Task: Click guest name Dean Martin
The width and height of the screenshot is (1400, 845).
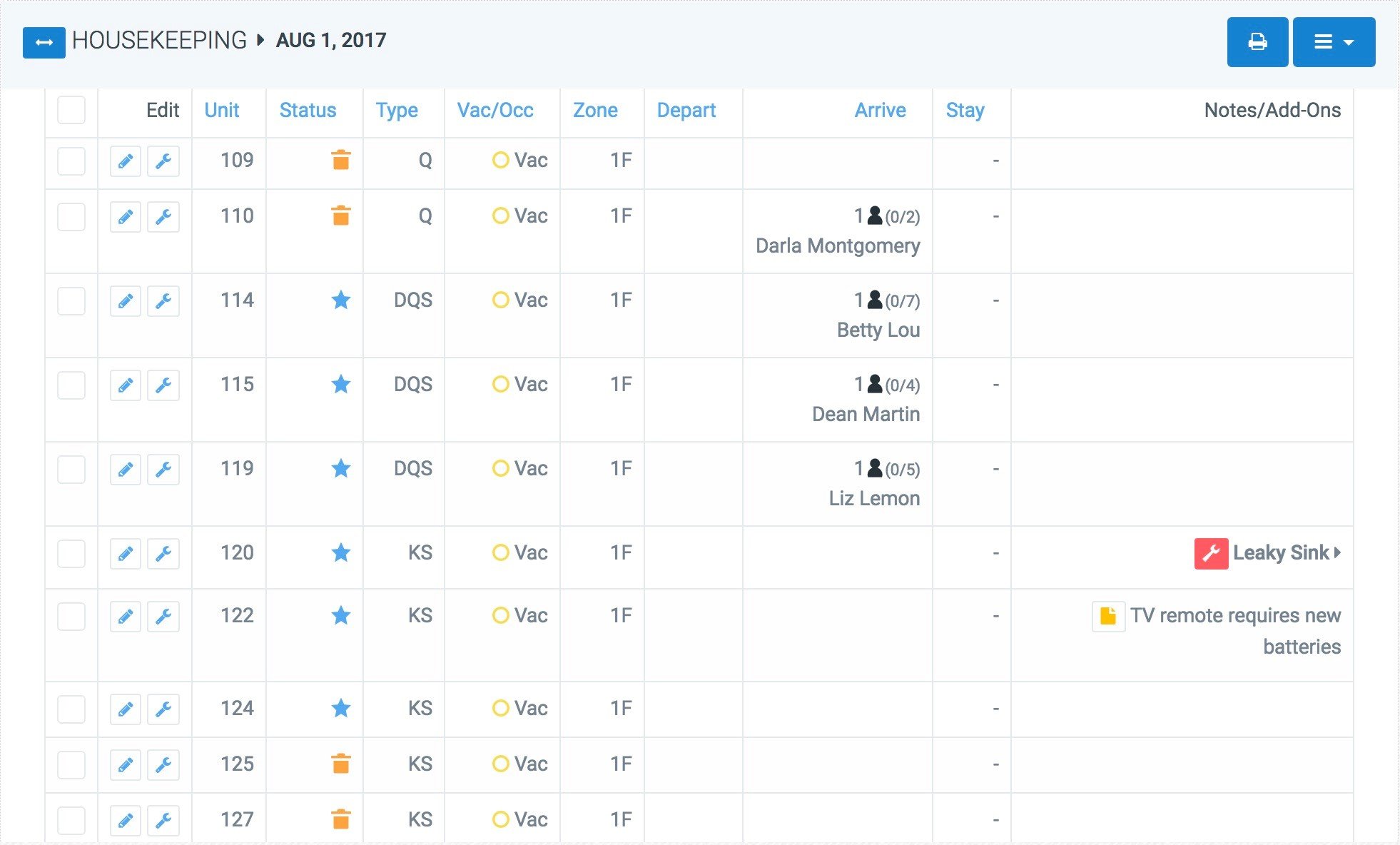Action: pyautogui.click(x=866, y=414)
